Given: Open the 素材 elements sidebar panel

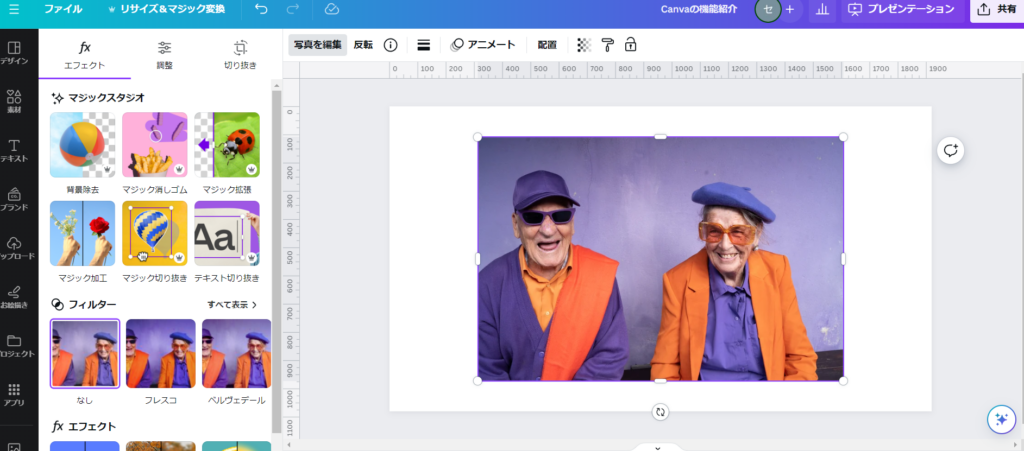Looking at the screenshot, I should (14, 102).
